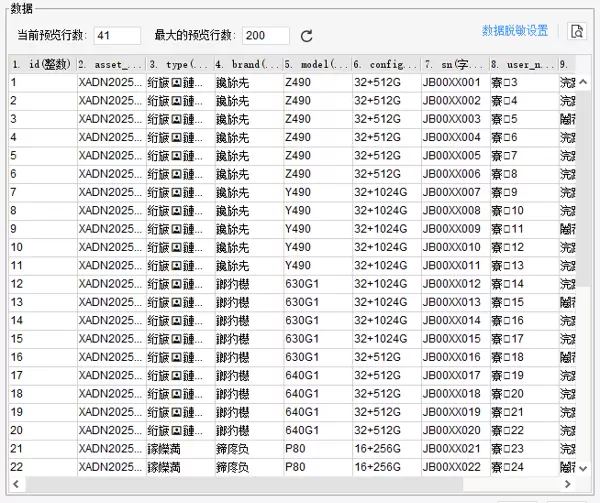Select the "7. sn" column header
600x503 pixels.
[x=453, y=65]
